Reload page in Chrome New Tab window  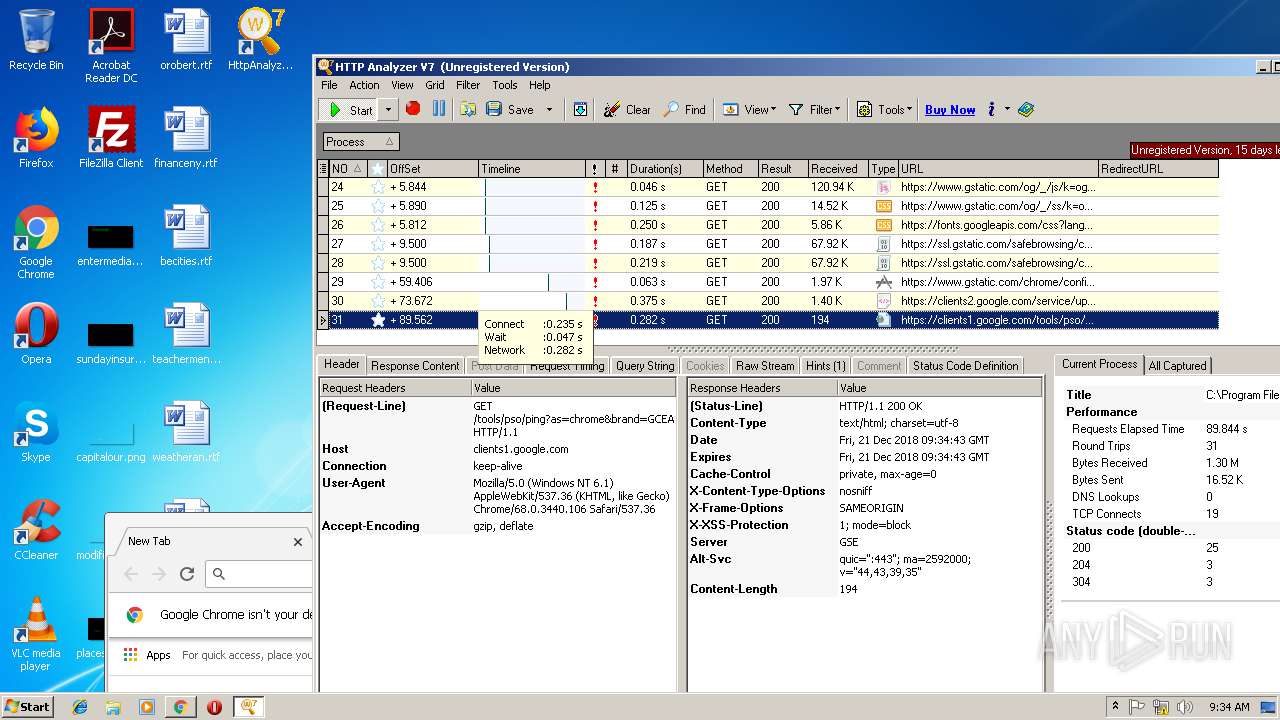point(186,574)
